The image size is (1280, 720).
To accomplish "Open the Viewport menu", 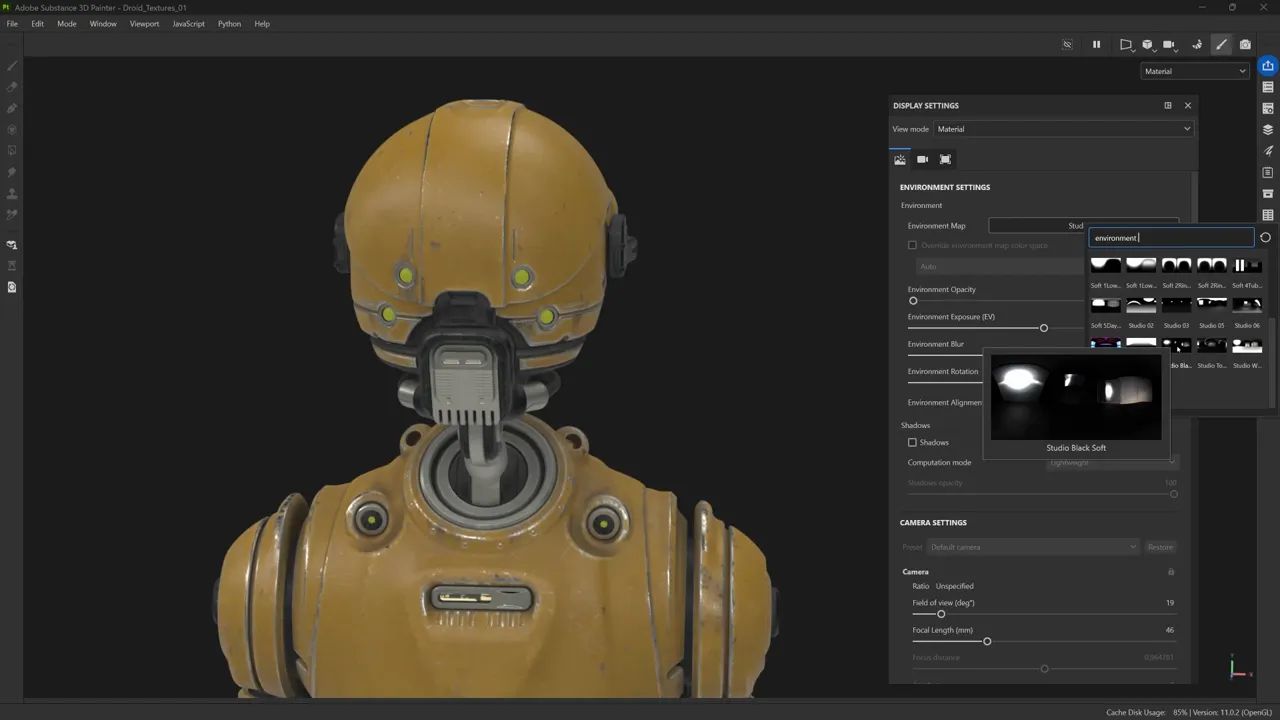I will [144, 23].
